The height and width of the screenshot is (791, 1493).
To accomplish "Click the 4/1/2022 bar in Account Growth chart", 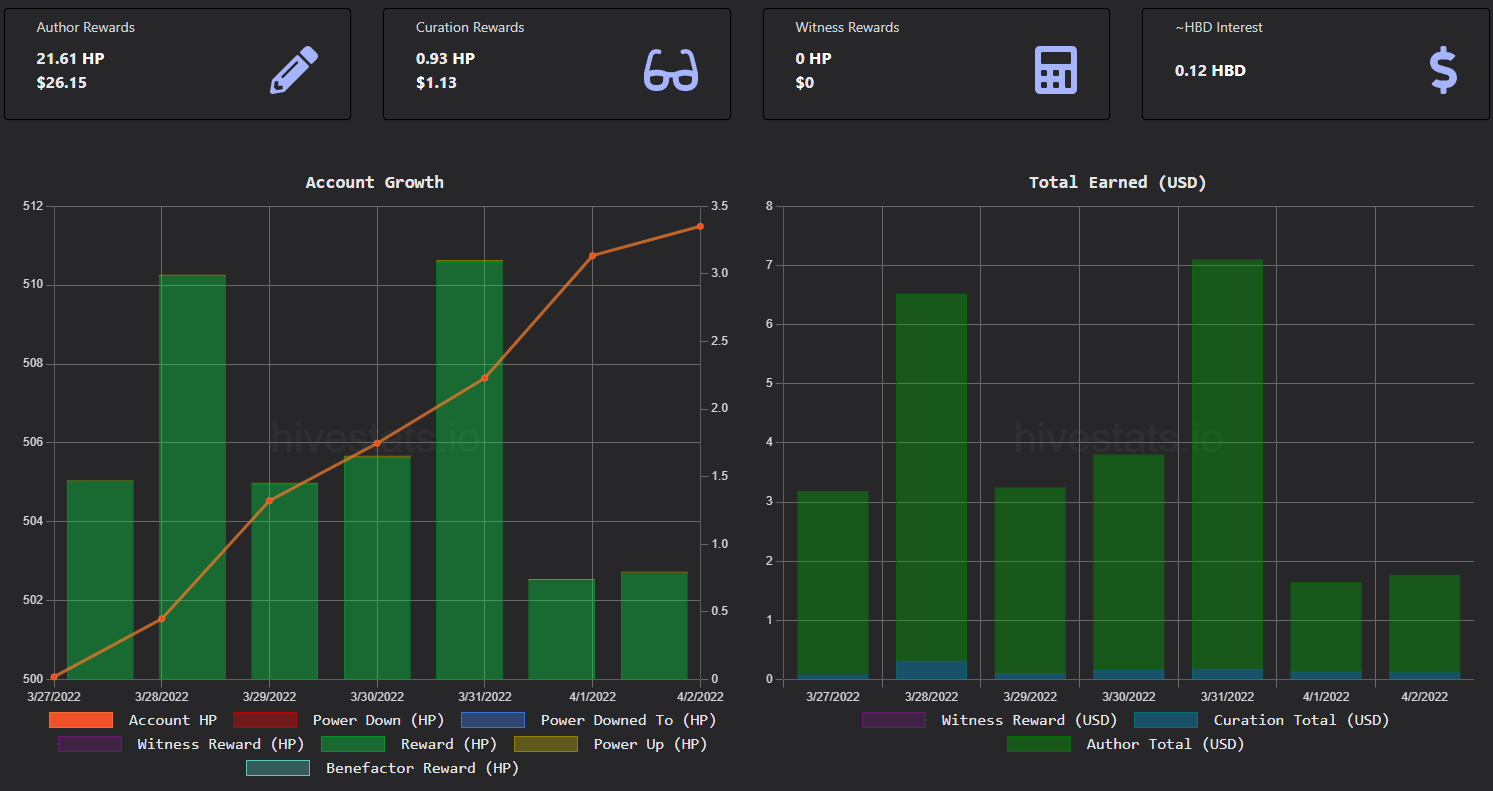I will point(562,629).
